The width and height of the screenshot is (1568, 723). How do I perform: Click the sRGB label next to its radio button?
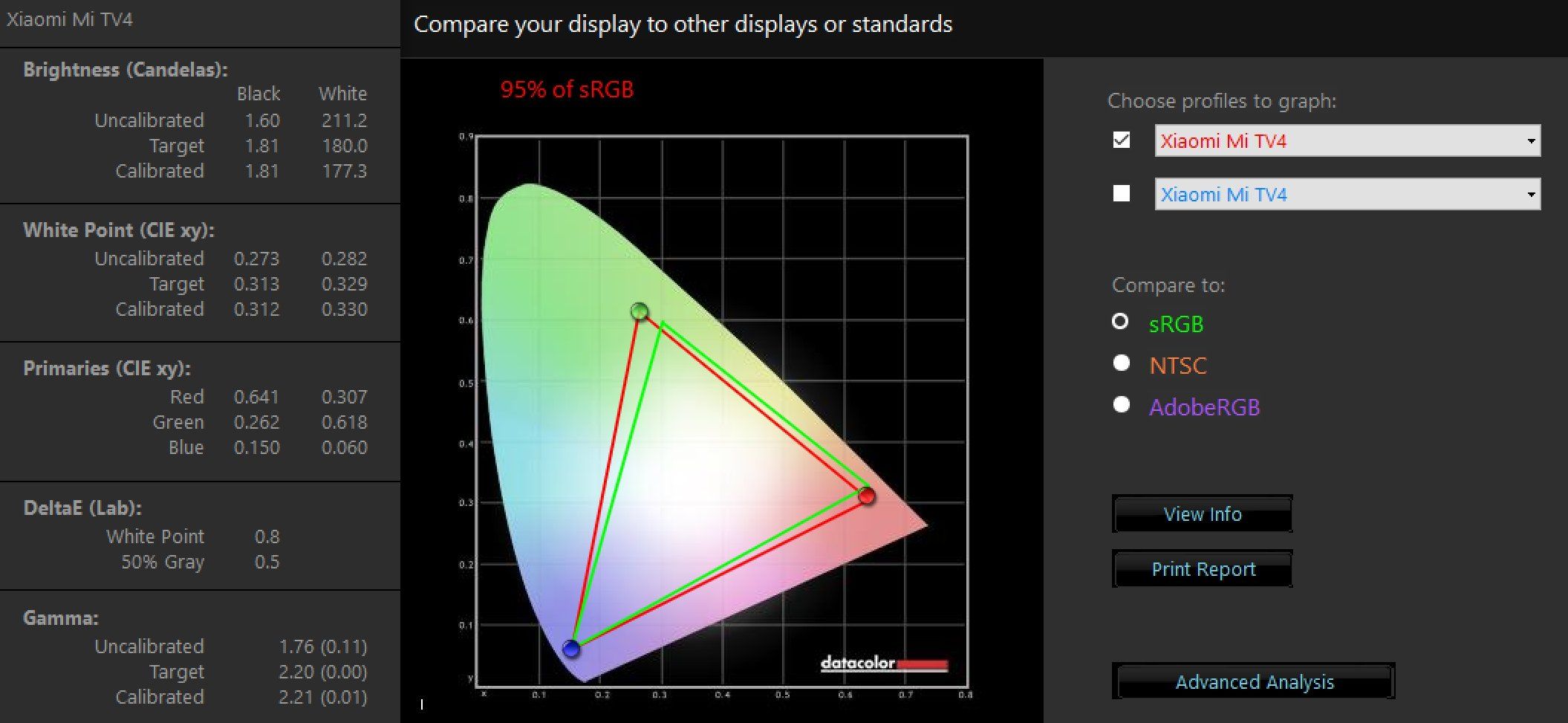pos(1176,324)
